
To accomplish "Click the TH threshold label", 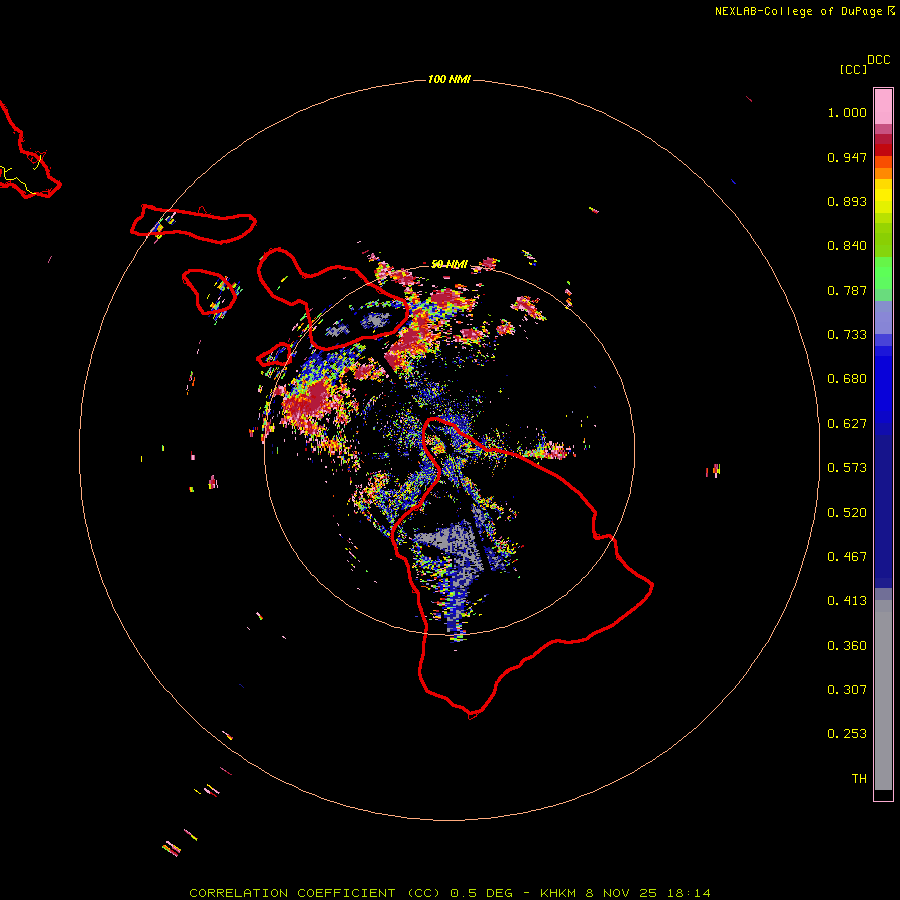I will click(x=859, y=779).
